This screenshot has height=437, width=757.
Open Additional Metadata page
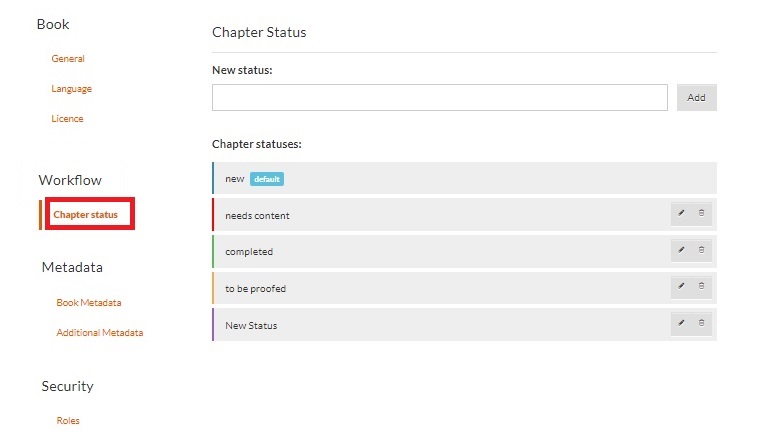click(x=99, y=332)
